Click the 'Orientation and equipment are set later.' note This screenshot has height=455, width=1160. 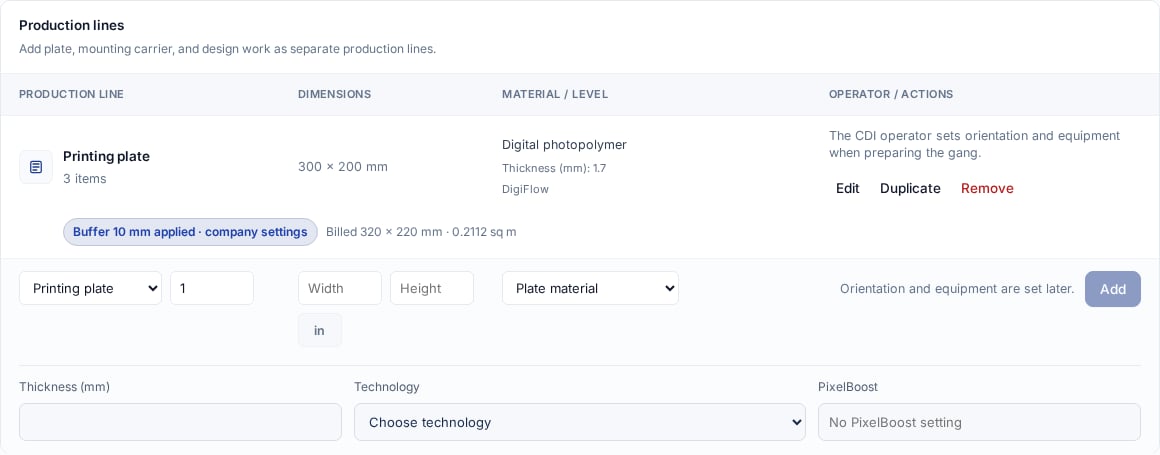click(957, 289)
